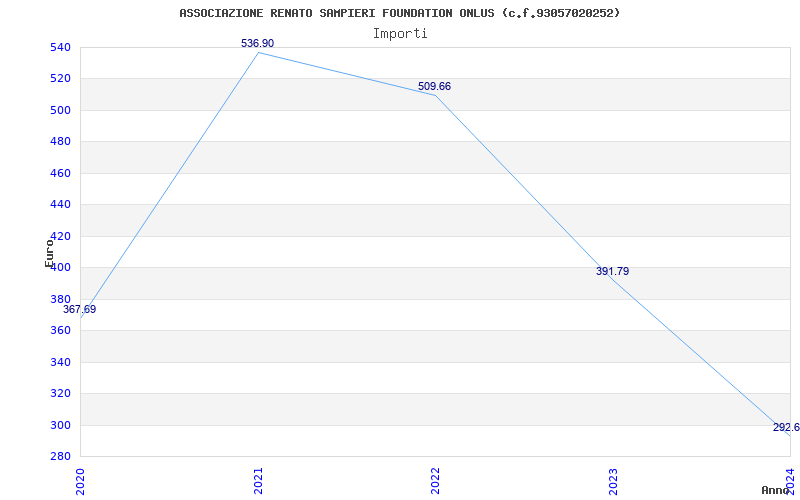Click the data label 509.66
This screenshot has height=500, width=800.
pyautogui.click(x=434, y=87)
